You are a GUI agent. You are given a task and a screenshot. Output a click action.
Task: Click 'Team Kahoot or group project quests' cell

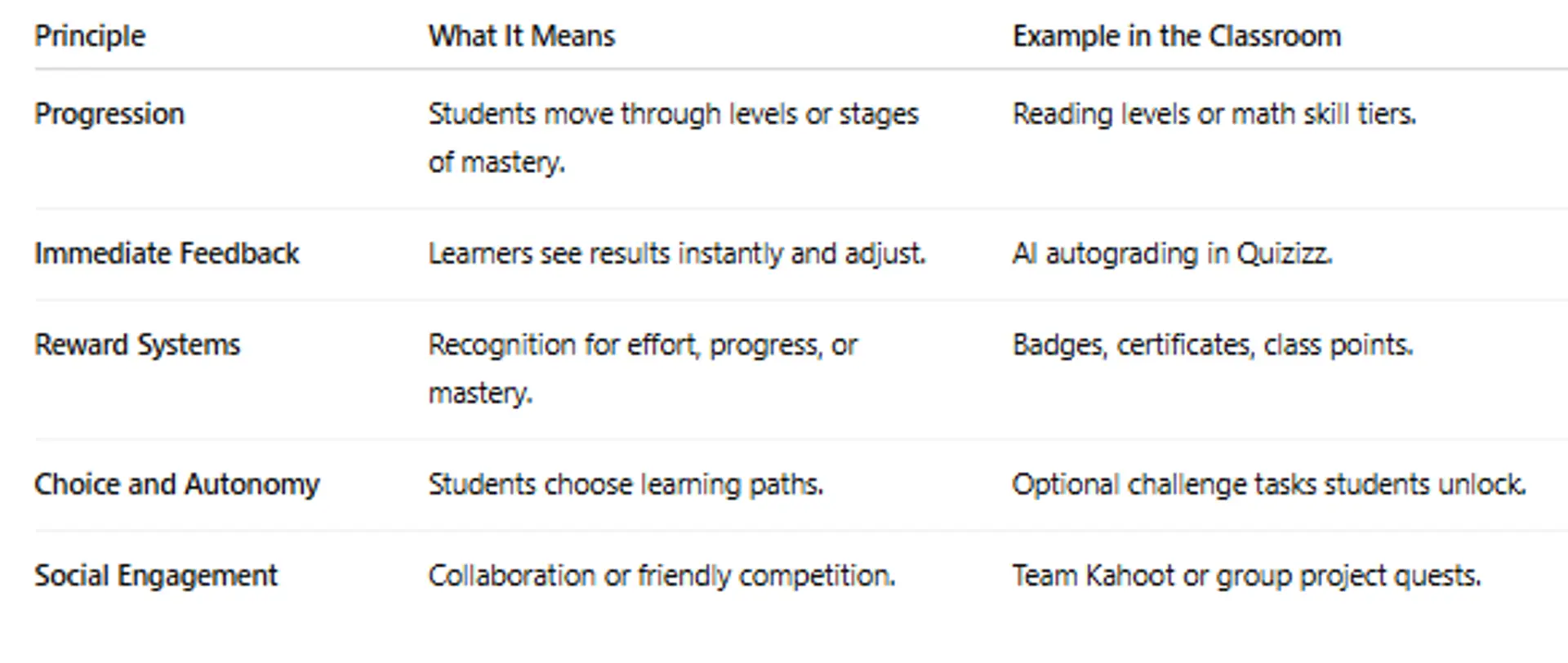click(1246, 576)
